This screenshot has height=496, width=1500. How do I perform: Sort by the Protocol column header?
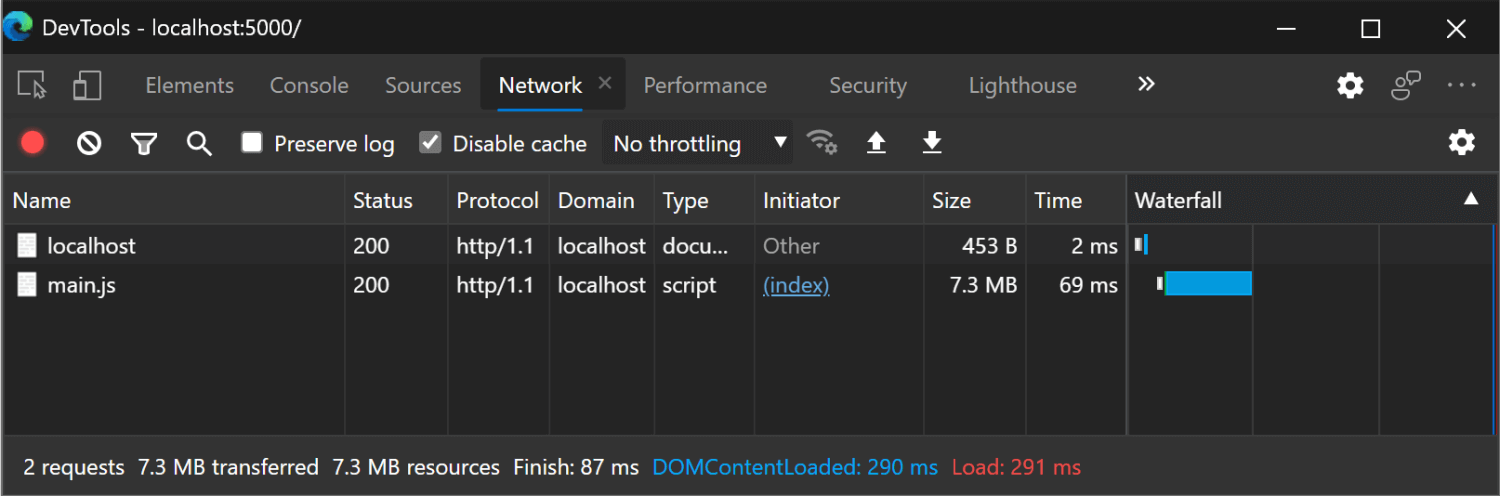point(498,200)
